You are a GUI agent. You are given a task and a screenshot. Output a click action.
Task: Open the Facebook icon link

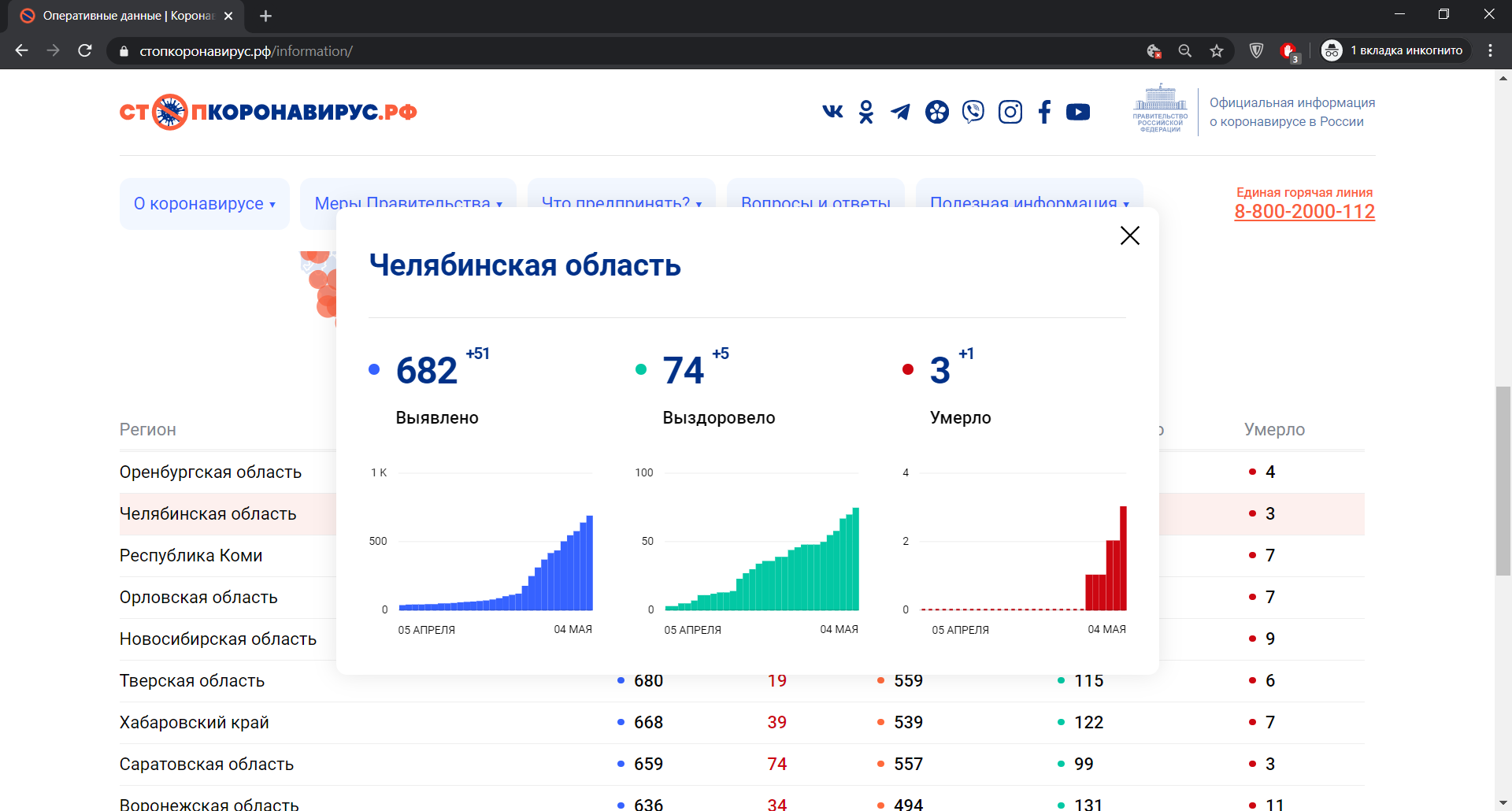pyautogui.click(x=1044, y=112)
